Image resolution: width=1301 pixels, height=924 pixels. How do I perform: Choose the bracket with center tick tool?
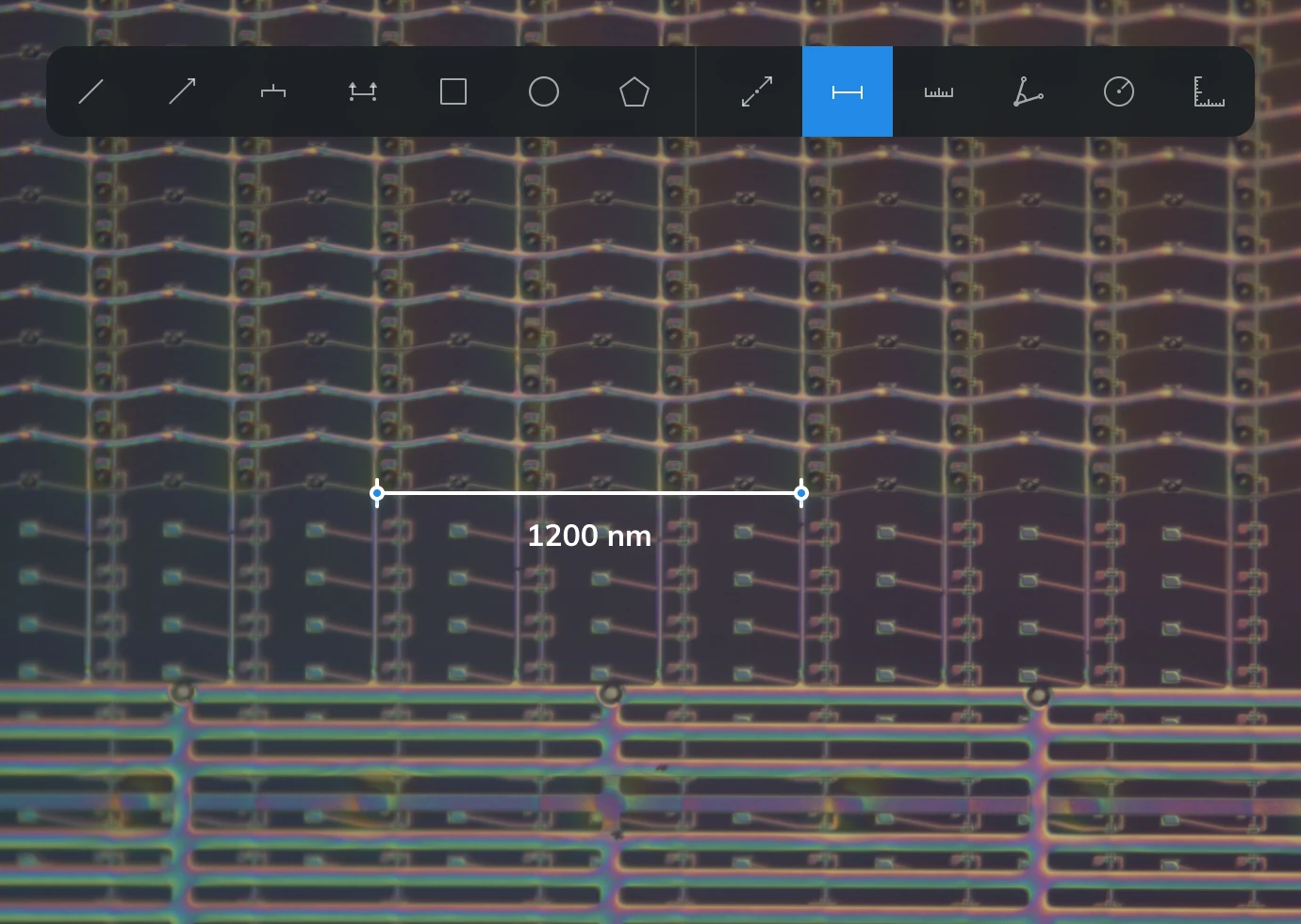pos(272,91)
